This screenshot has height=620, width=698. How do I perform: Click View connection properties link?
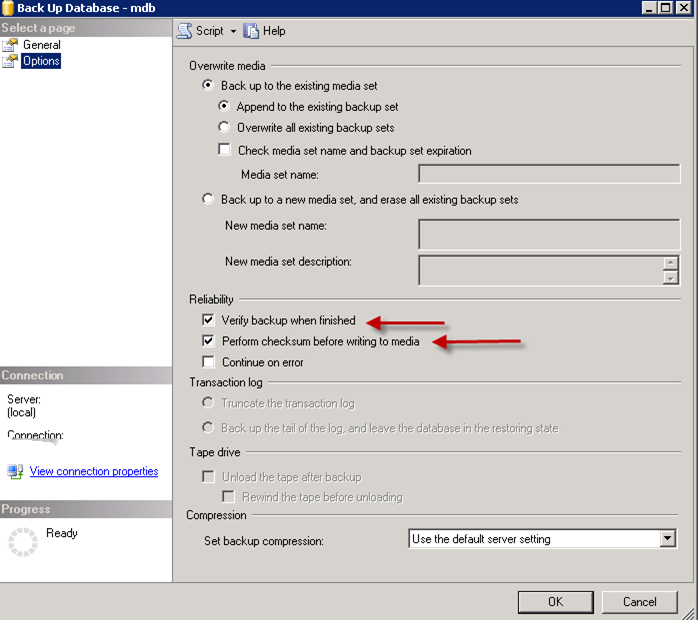pyautogui.click(x=94, y=471)
